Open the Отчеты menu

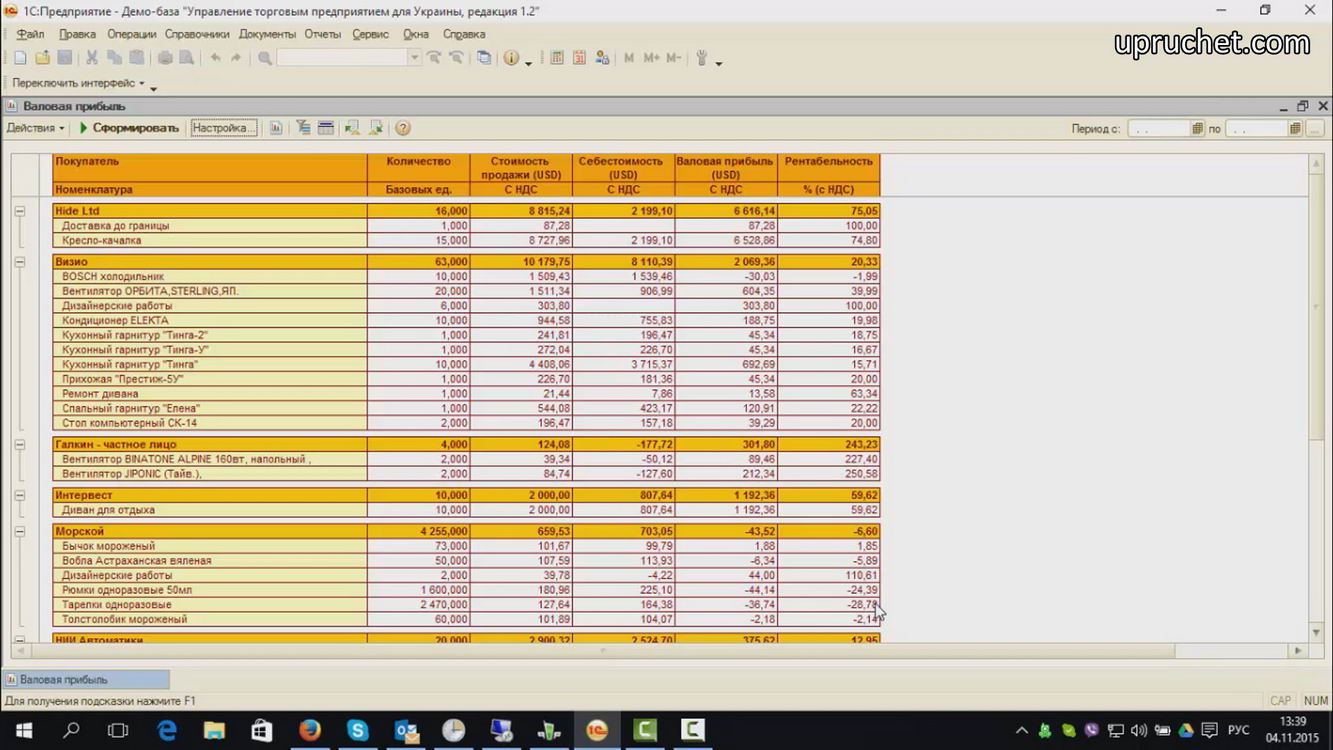tap(323, 34)
